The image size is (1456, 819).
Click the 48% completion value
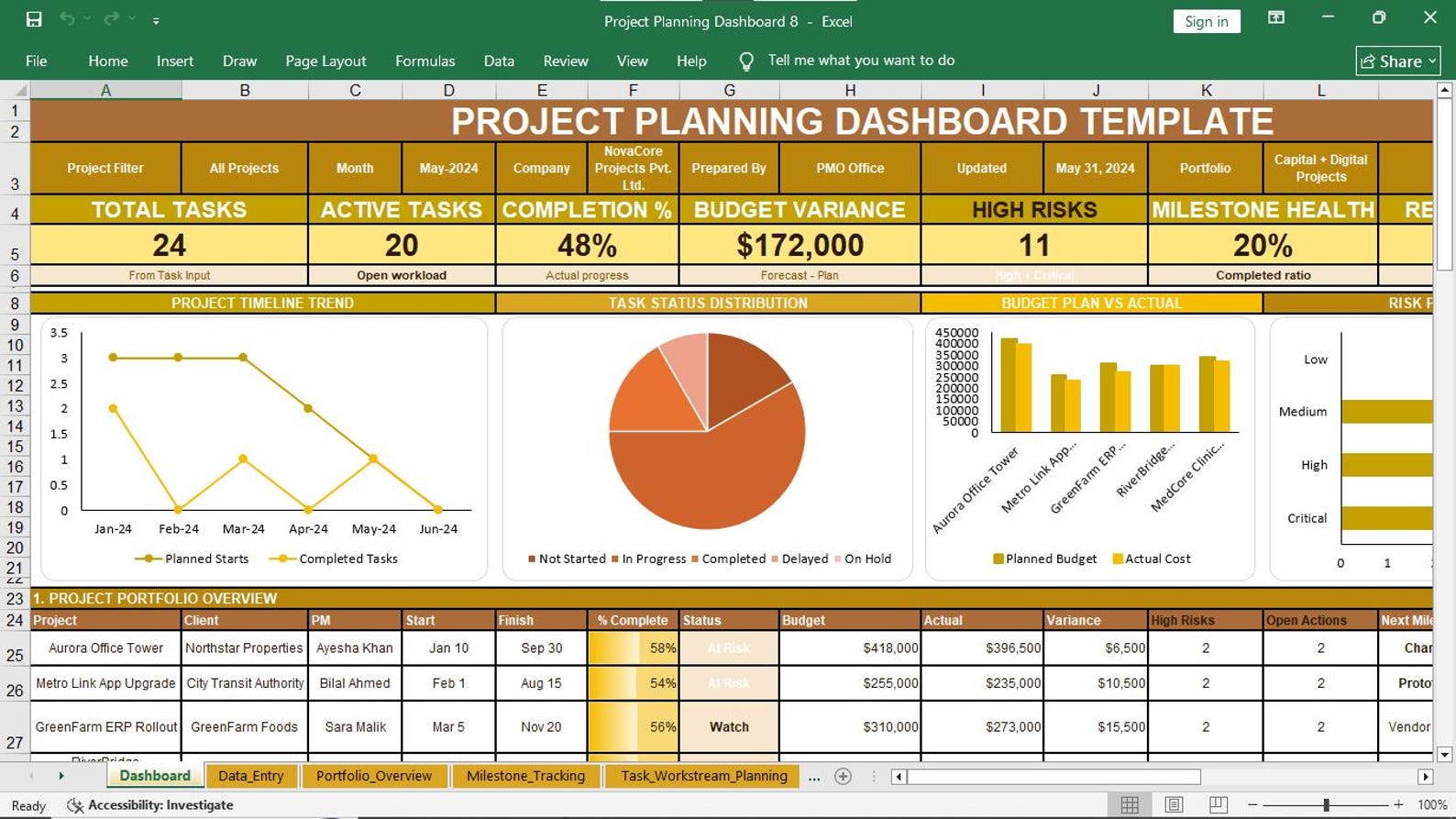[587, 245]
